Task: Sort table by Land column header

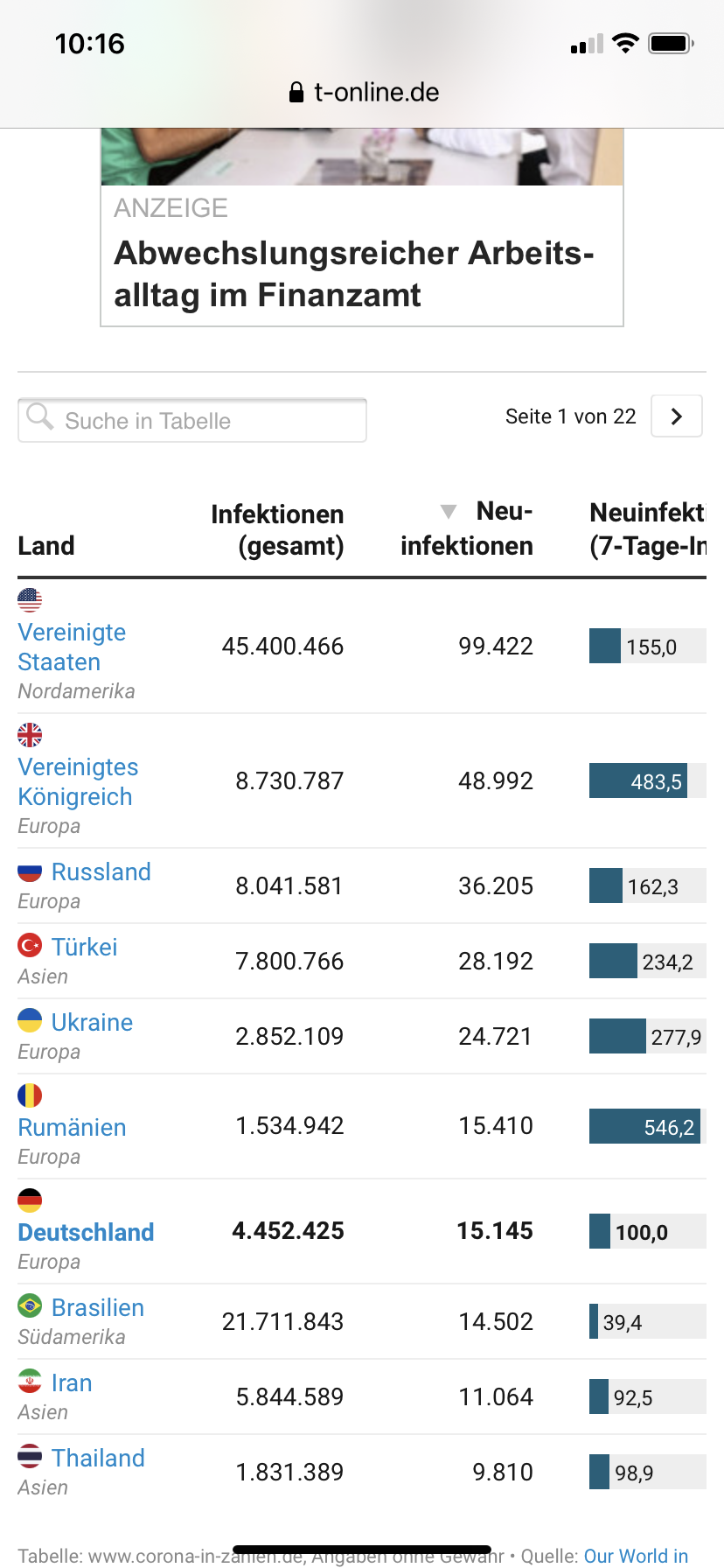Action: point(46,546)
